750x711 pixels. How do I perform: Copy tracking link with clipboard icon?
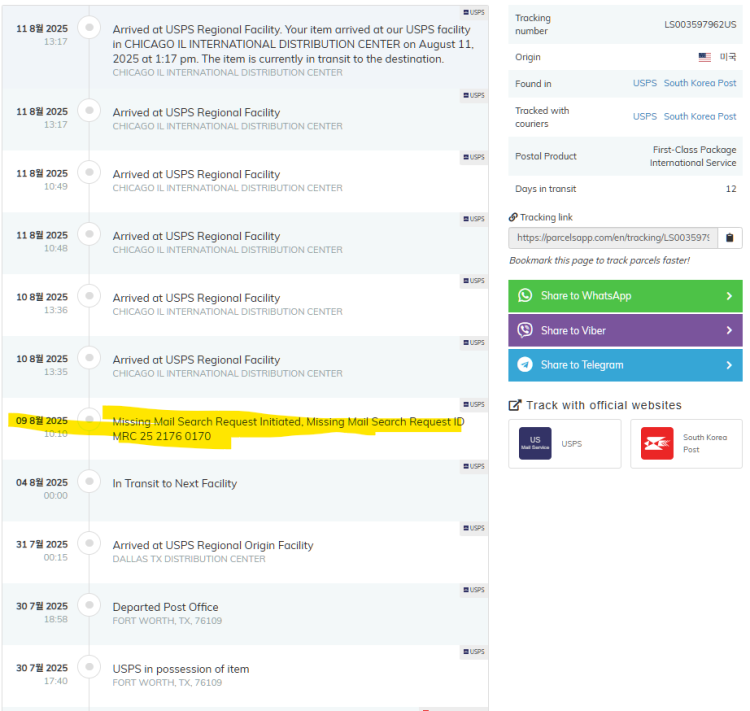coord(729,238)
